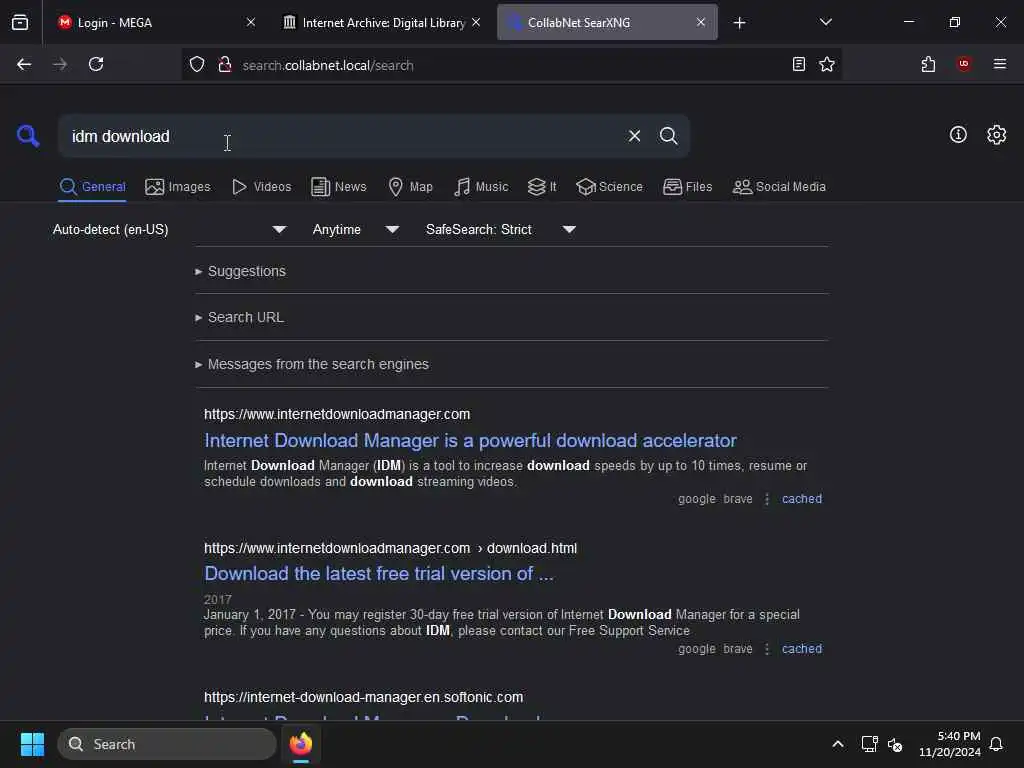Open engine options dots for second result
Screen dimensions: 1024x768
(767, 649)
